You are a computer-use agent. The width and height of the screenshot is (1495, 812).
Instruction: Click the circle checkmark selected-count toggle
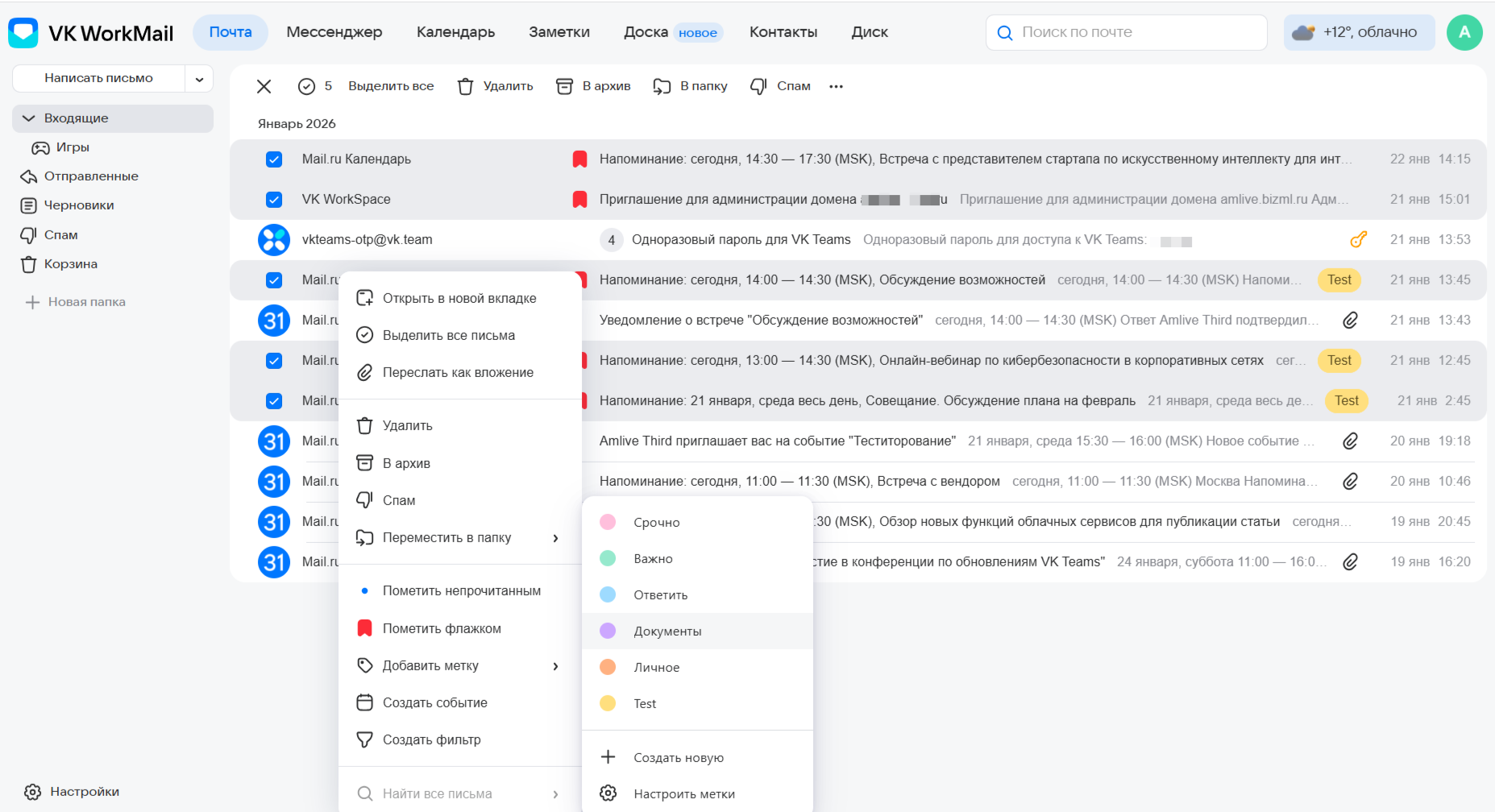306,86
